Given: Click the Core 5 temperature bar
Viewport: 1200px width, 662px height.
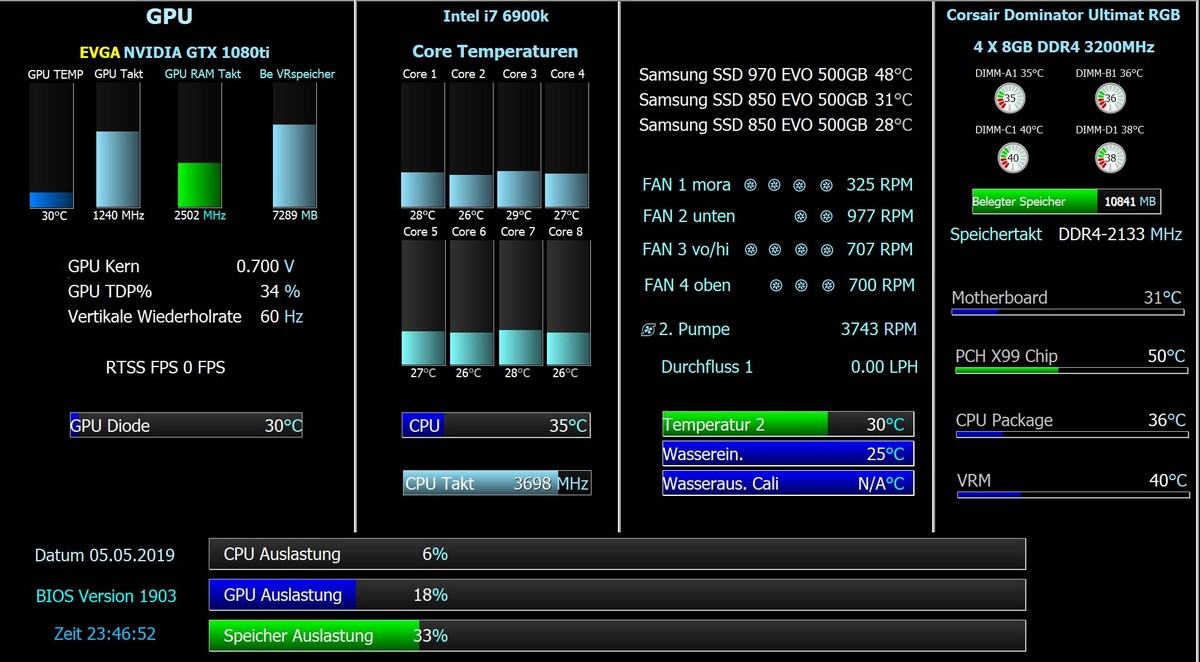Looking at the screenshot, I should pyautogui.click(x=423, y=302).
